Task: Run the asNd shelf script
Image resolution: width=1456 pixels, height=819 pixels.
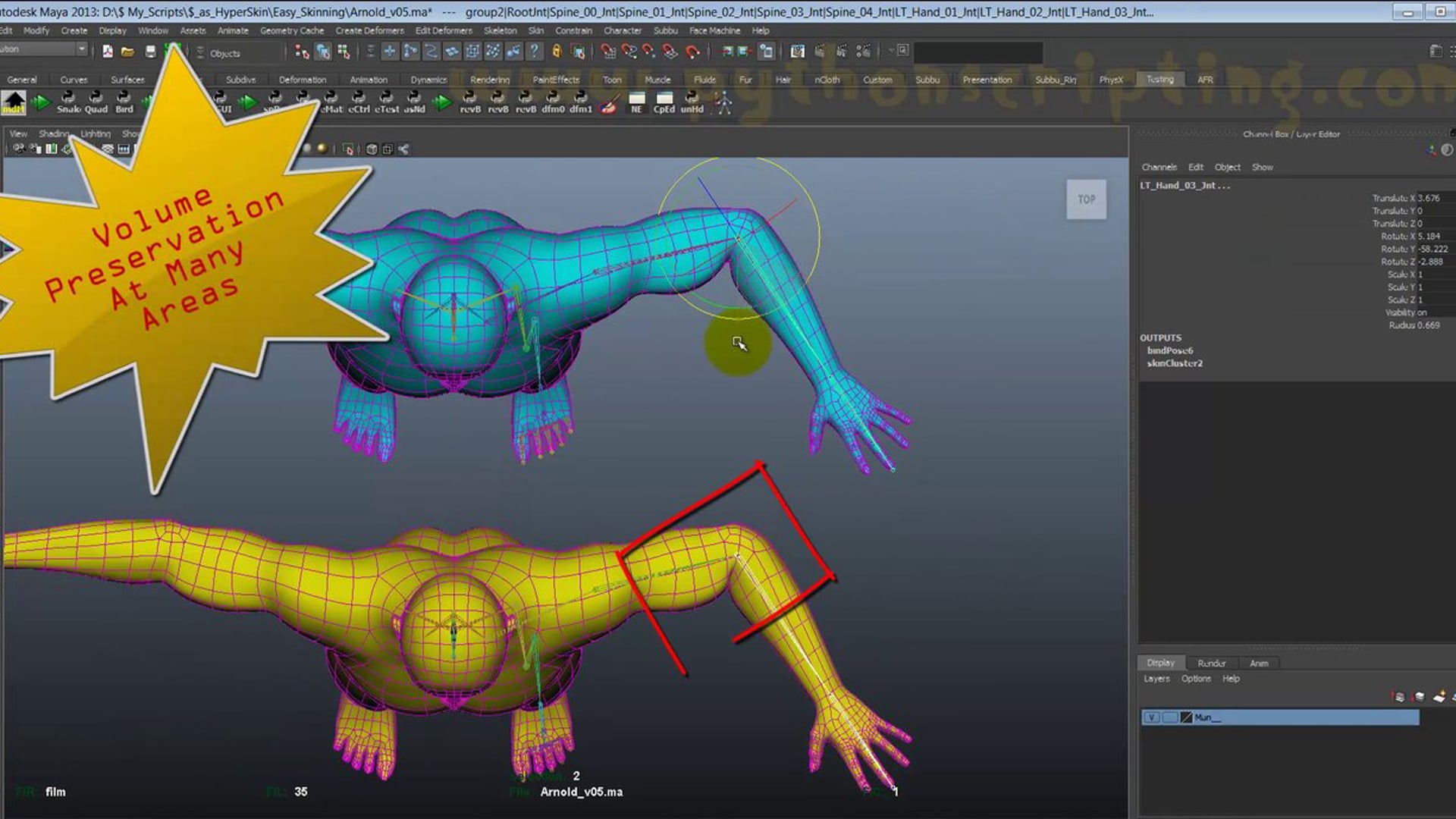Action: 414,102
